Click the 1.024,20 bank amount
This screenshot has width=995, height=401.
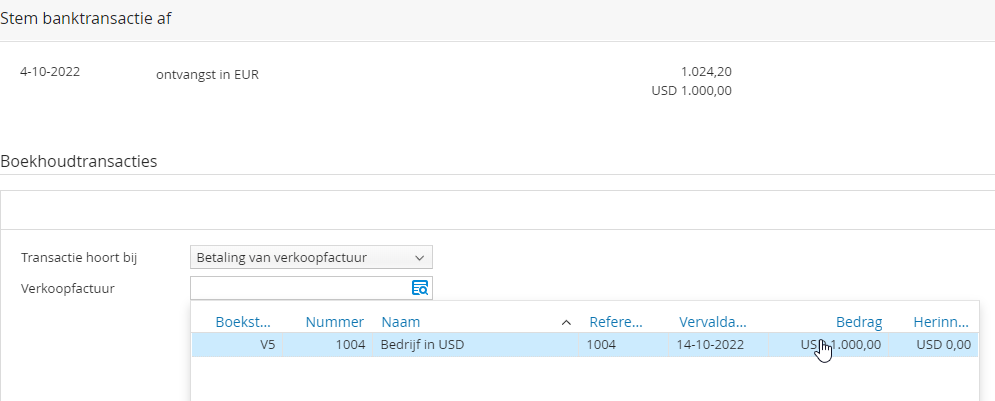(x=706, y=72)
